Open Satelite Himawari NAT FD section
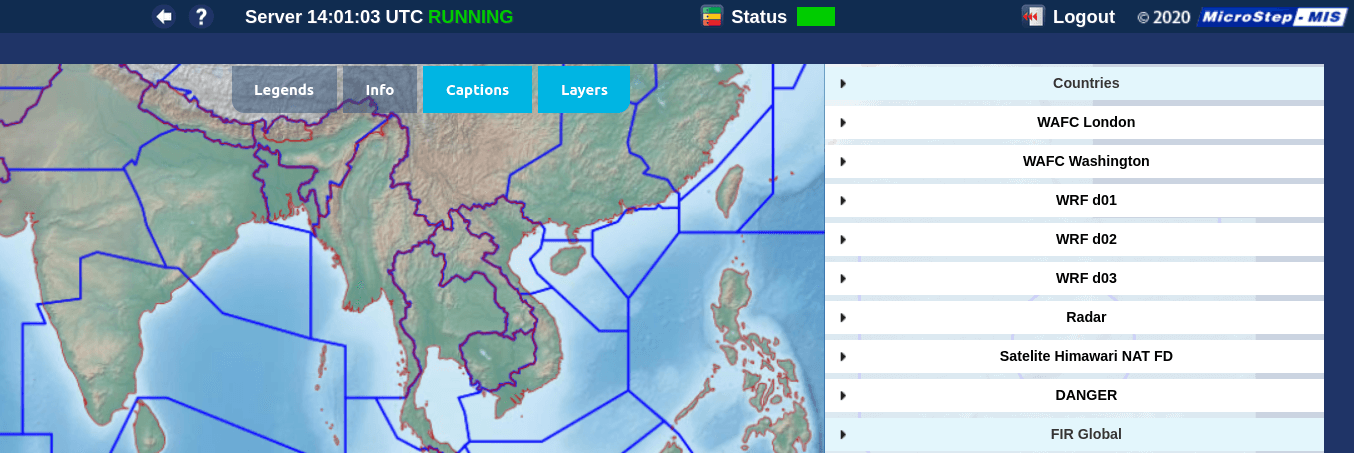This screenshot has width=1354, height=453. (1085, 356)
